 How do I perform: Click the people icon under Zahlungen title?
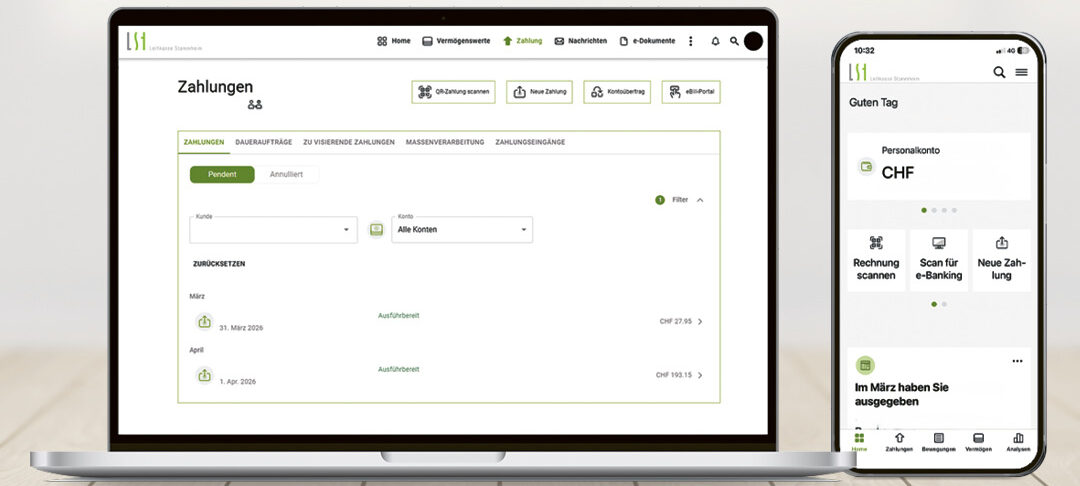255,105
